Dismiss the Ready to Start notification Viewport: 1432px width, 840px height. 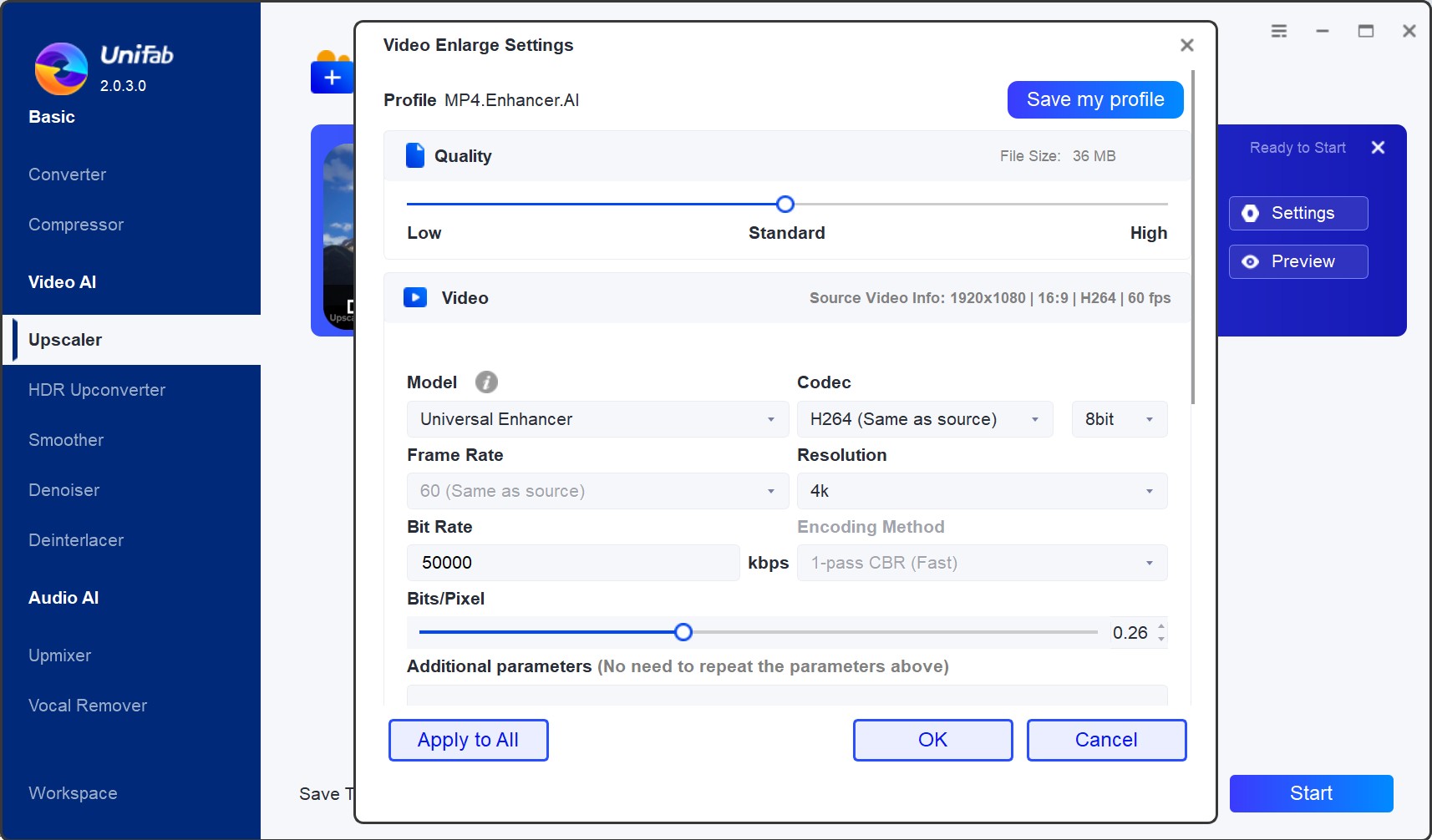tap(1378, 147)
